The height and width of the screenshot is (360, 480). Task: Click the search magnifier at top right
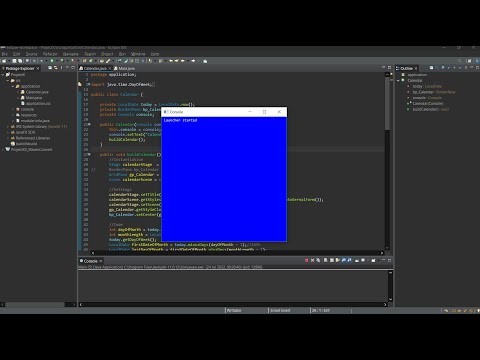(x=460, y=61)
